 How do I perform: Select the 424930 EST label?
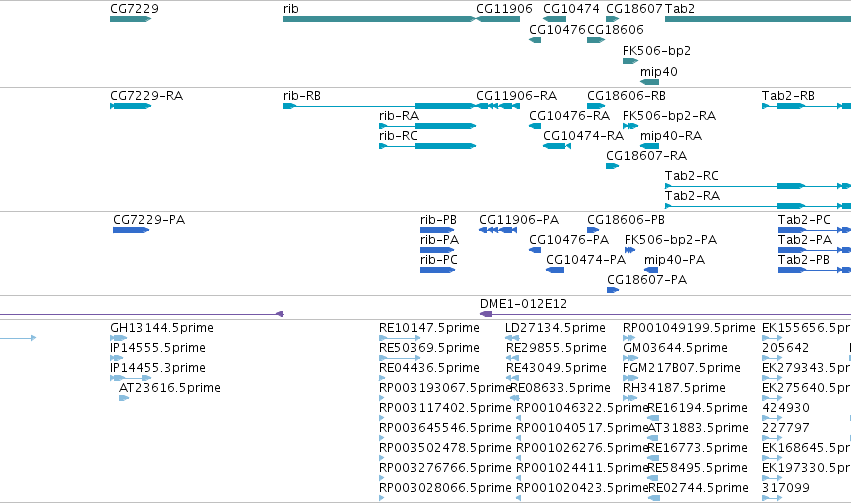pos(786,408)
